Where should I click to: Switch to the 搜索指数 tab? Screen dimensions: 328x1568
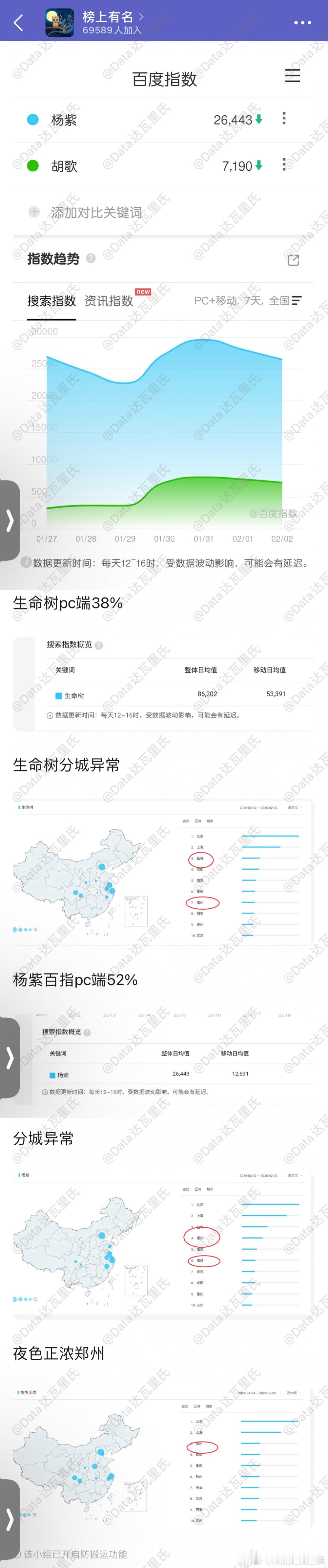click(x=51, y=301)
